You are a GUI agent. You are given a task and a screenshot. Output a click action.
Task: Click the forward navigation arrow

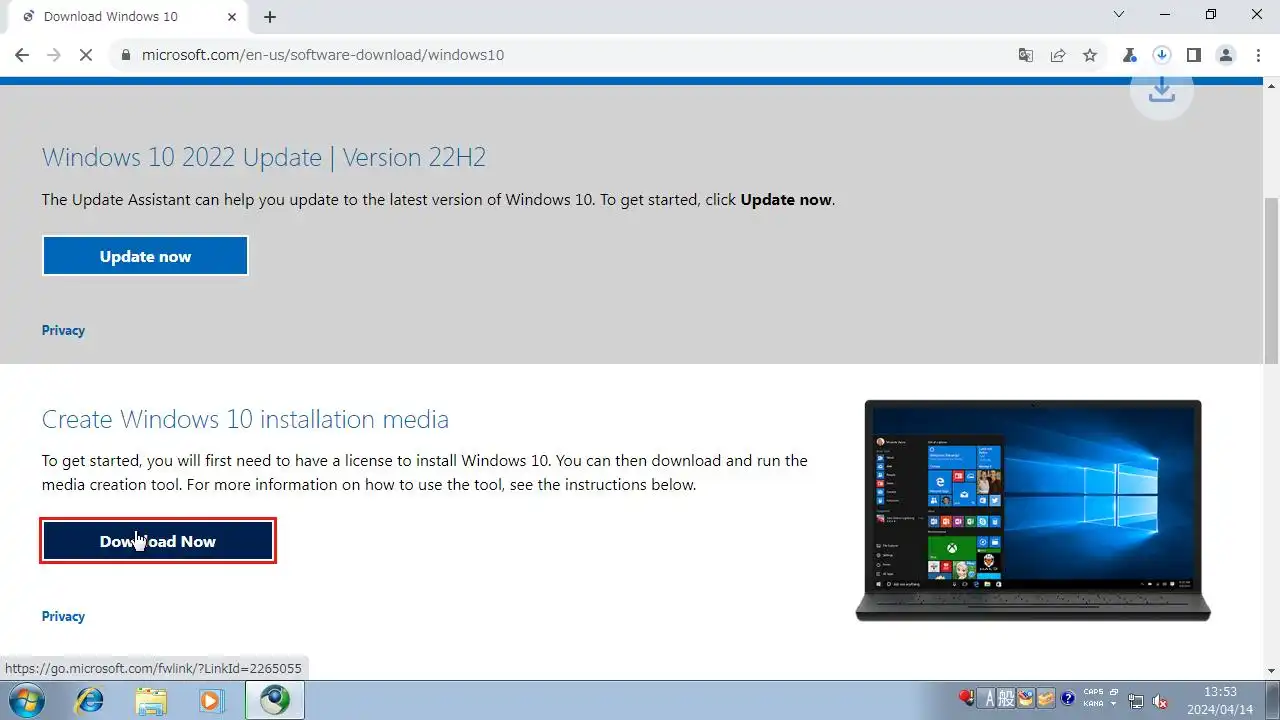pyautogui.click(x=54, y=55)
